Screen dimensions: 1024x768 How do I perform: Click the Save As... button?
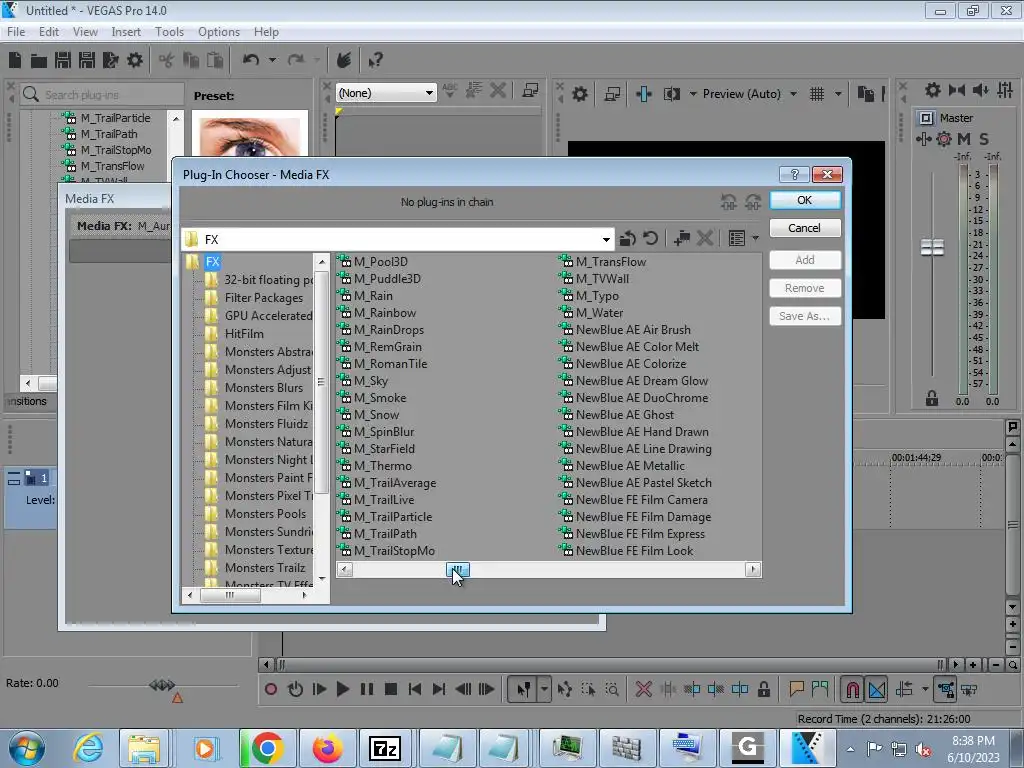(805, 316)
